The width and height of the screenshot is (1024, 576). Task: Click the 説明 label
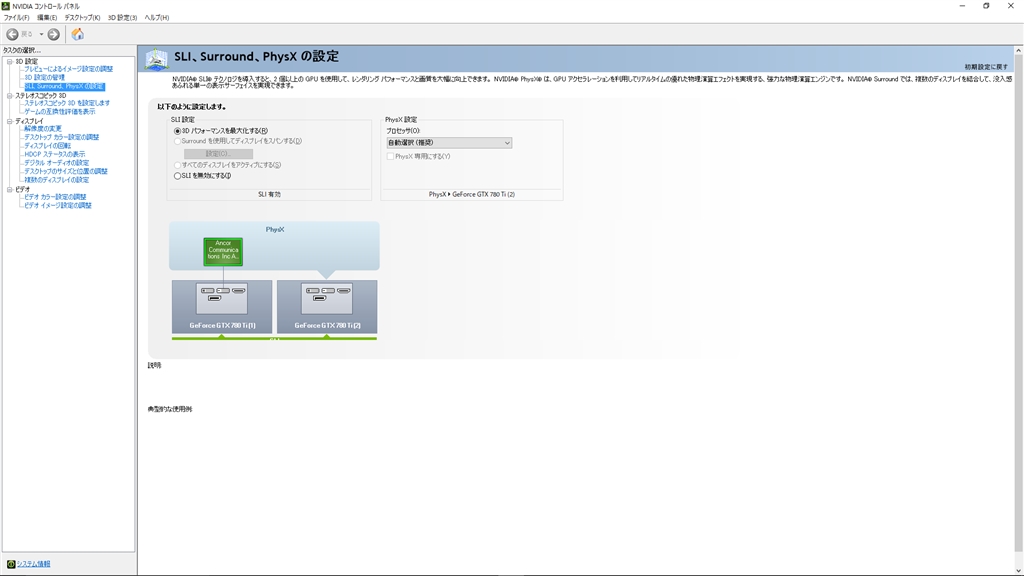click(154, 366)
